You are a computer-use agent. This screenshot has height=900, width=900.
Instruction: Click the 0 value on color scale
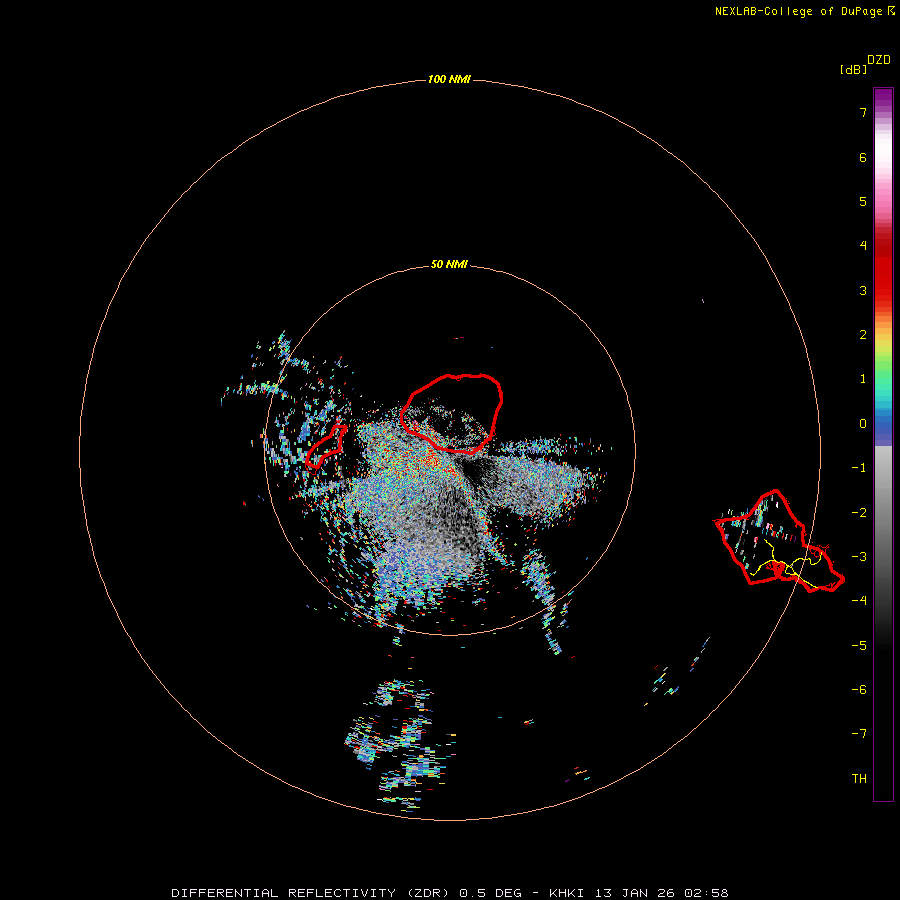pos(863,424)
